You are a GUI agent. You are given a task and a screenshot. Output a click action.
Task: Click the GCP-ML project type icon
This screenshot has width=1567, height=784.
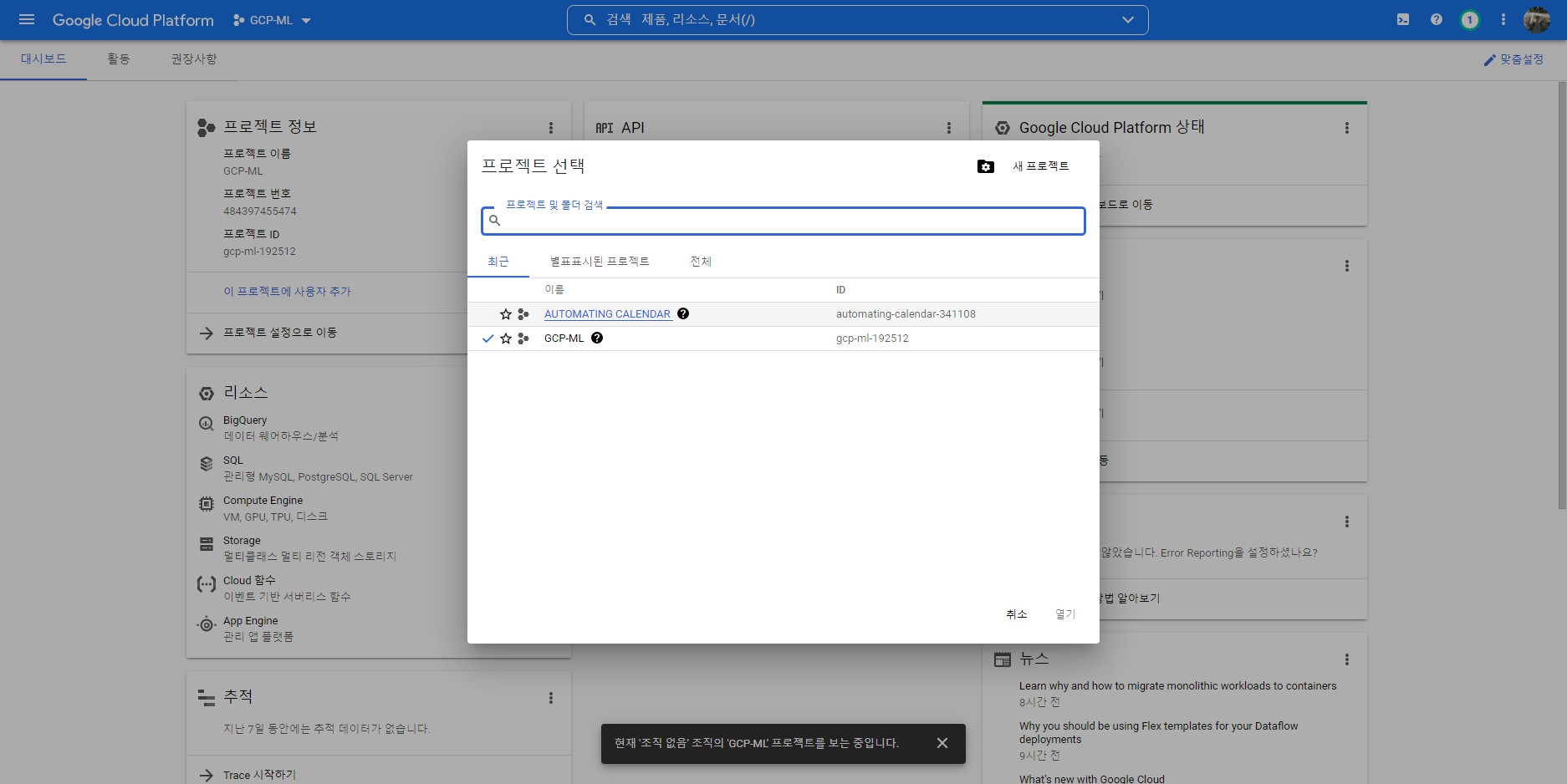click(x=523, y=339)
